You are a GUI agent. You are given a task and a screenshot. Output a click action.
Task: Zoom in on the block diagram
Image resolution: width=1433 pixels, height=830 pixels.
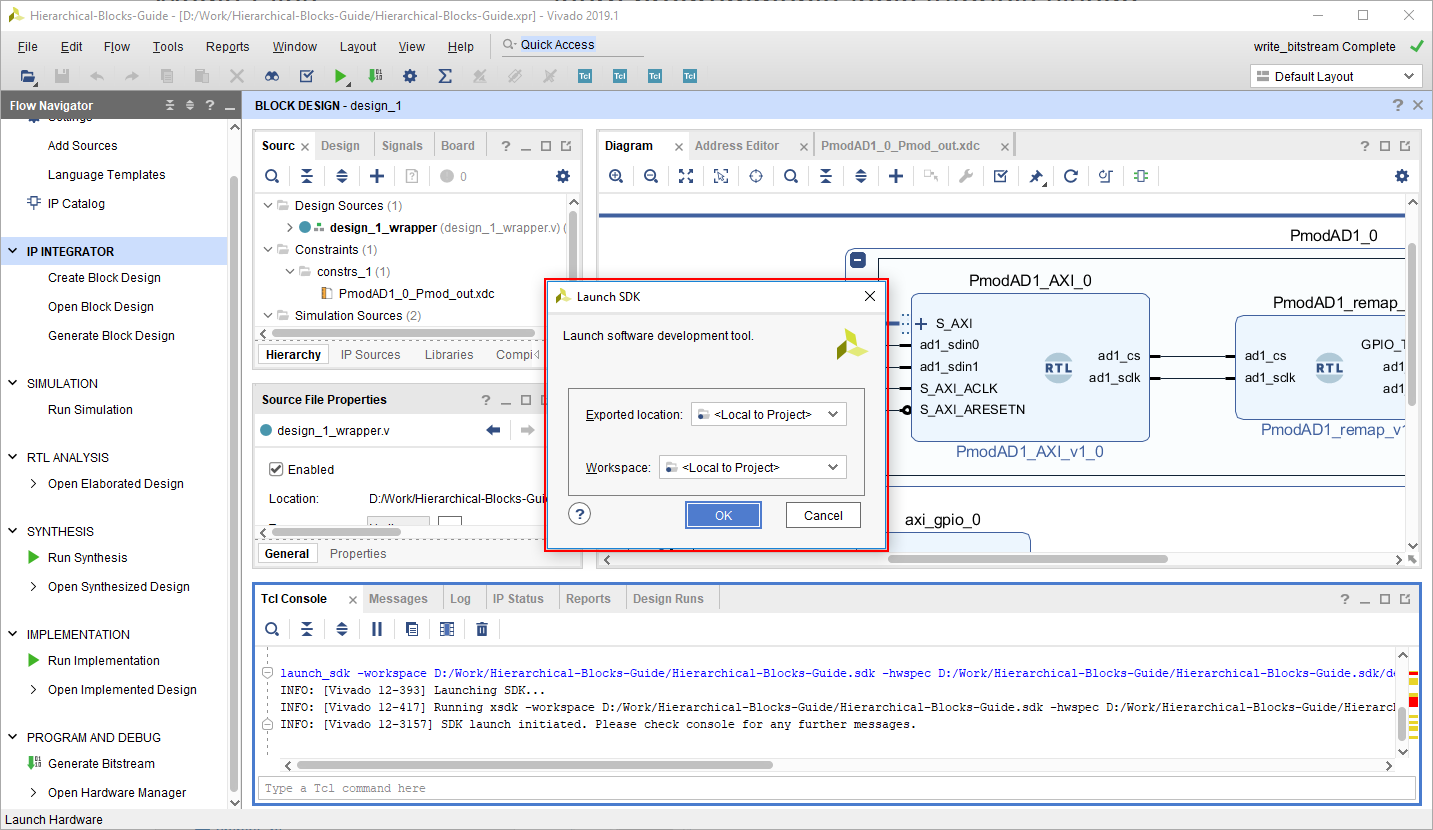pyautogui.click(x=616, y=176)
